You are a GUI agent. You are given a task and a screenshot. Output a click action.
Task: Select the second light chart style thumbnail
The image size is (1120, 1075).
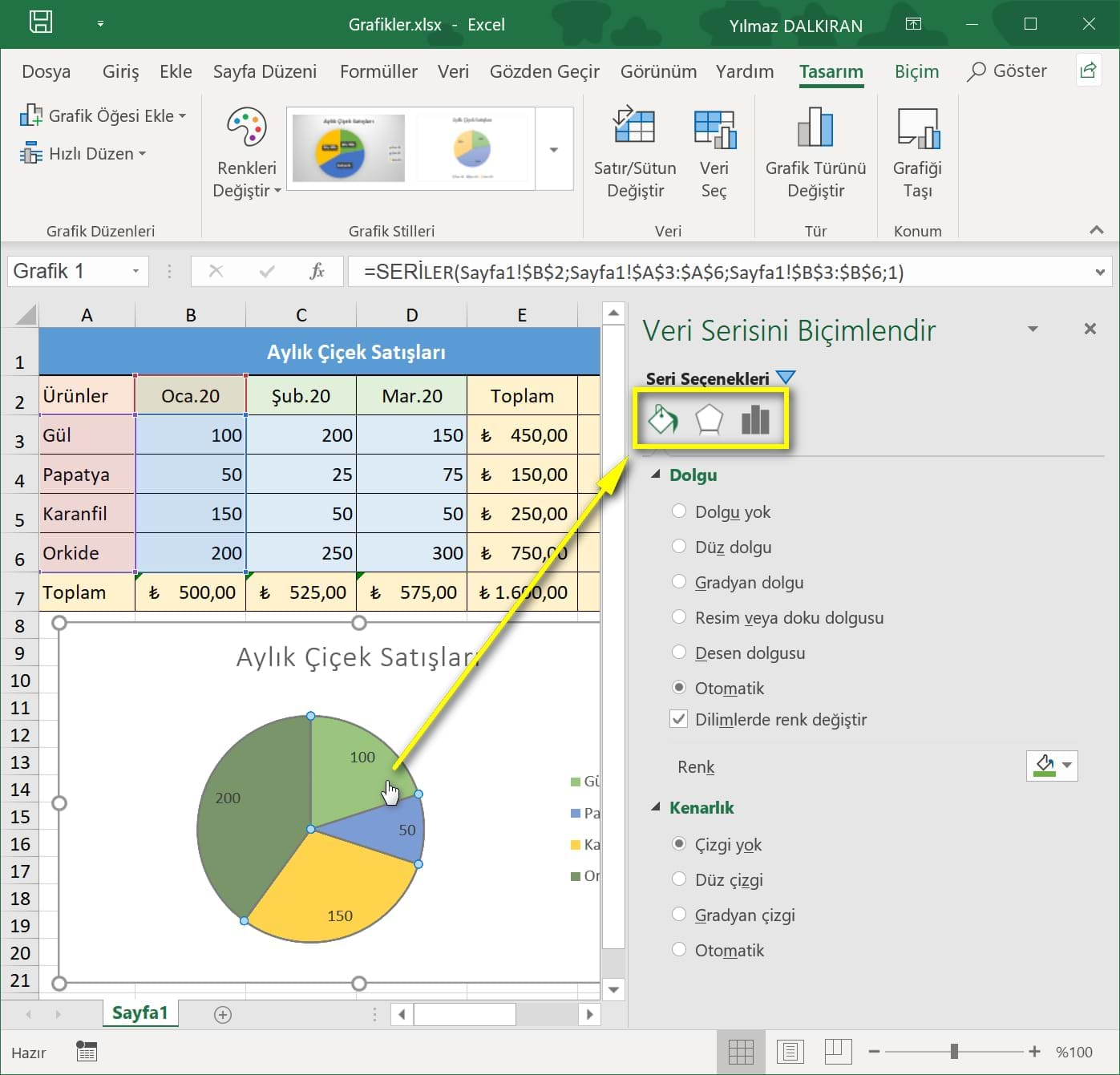pyautogui.click(x=471, y=148)
